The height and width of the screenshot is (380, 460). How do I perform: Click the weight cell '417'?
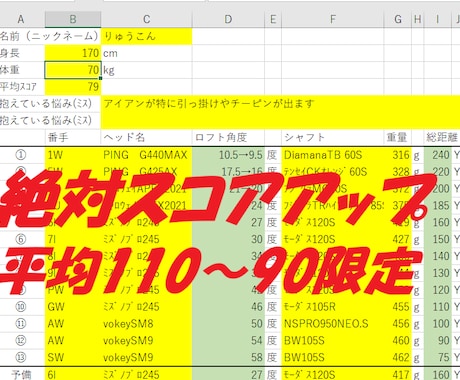(x=398, y=374)
